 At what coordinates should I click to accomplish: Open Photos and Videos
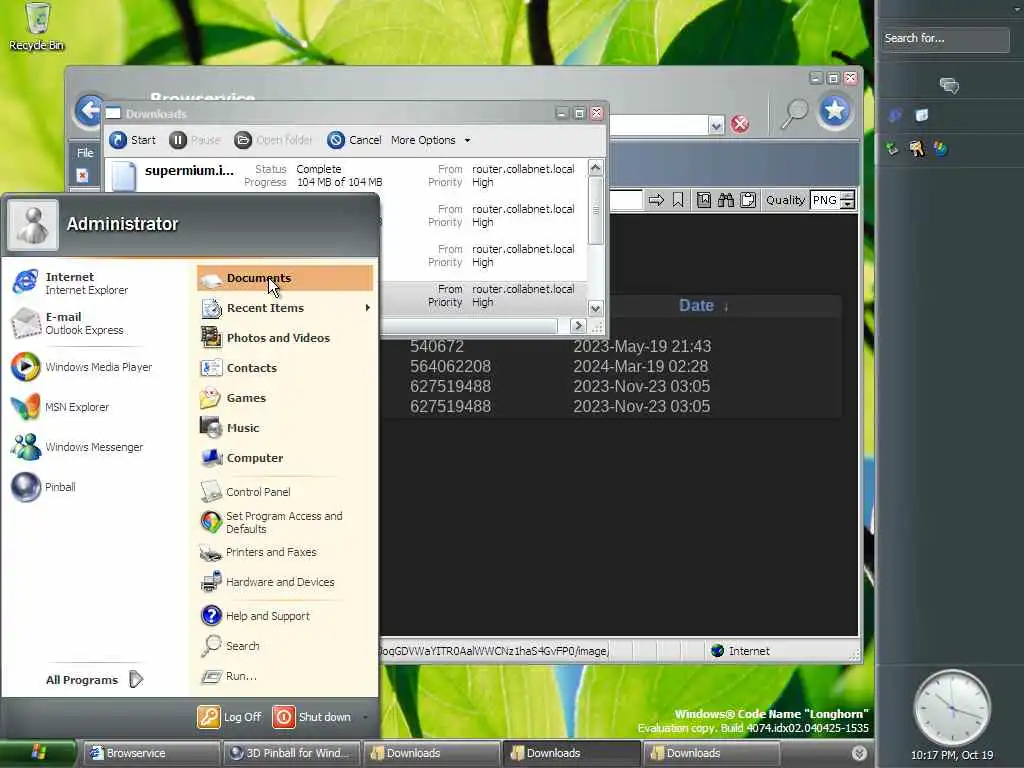285,338
